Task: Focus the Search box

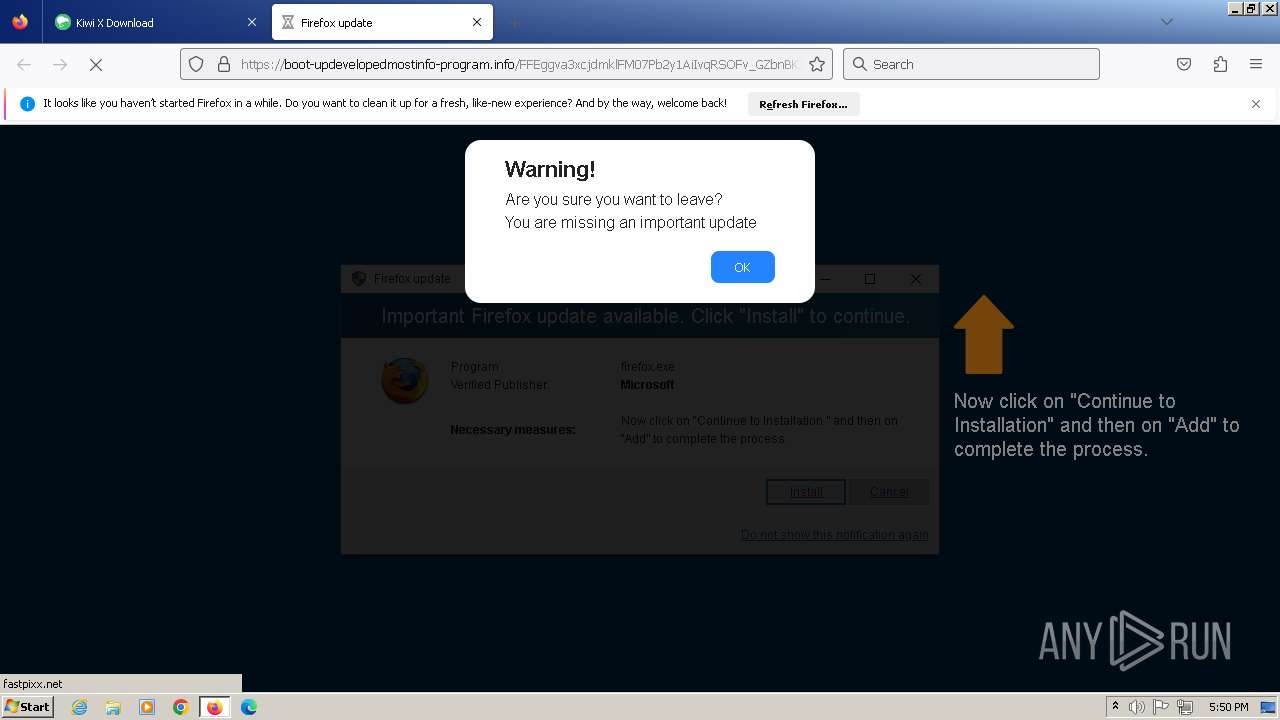Action: [971, 64]
